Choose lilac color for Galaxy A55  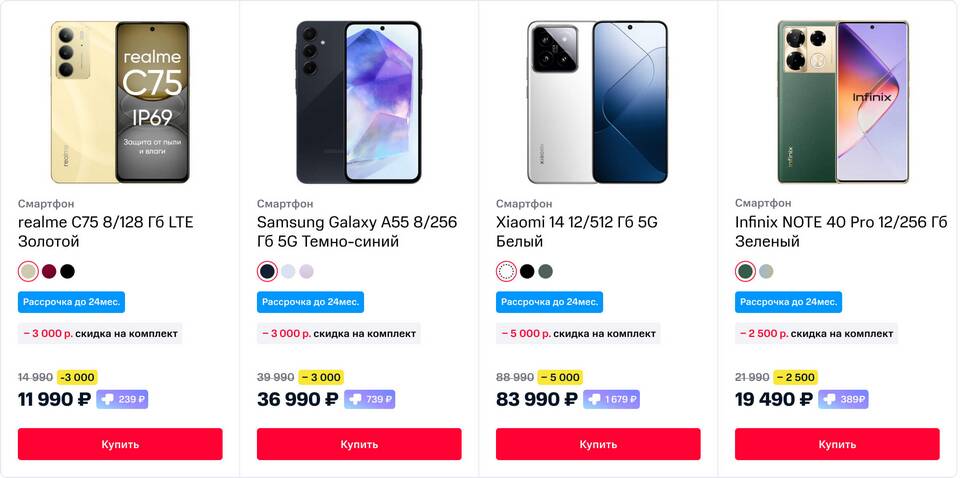point(306,271)
